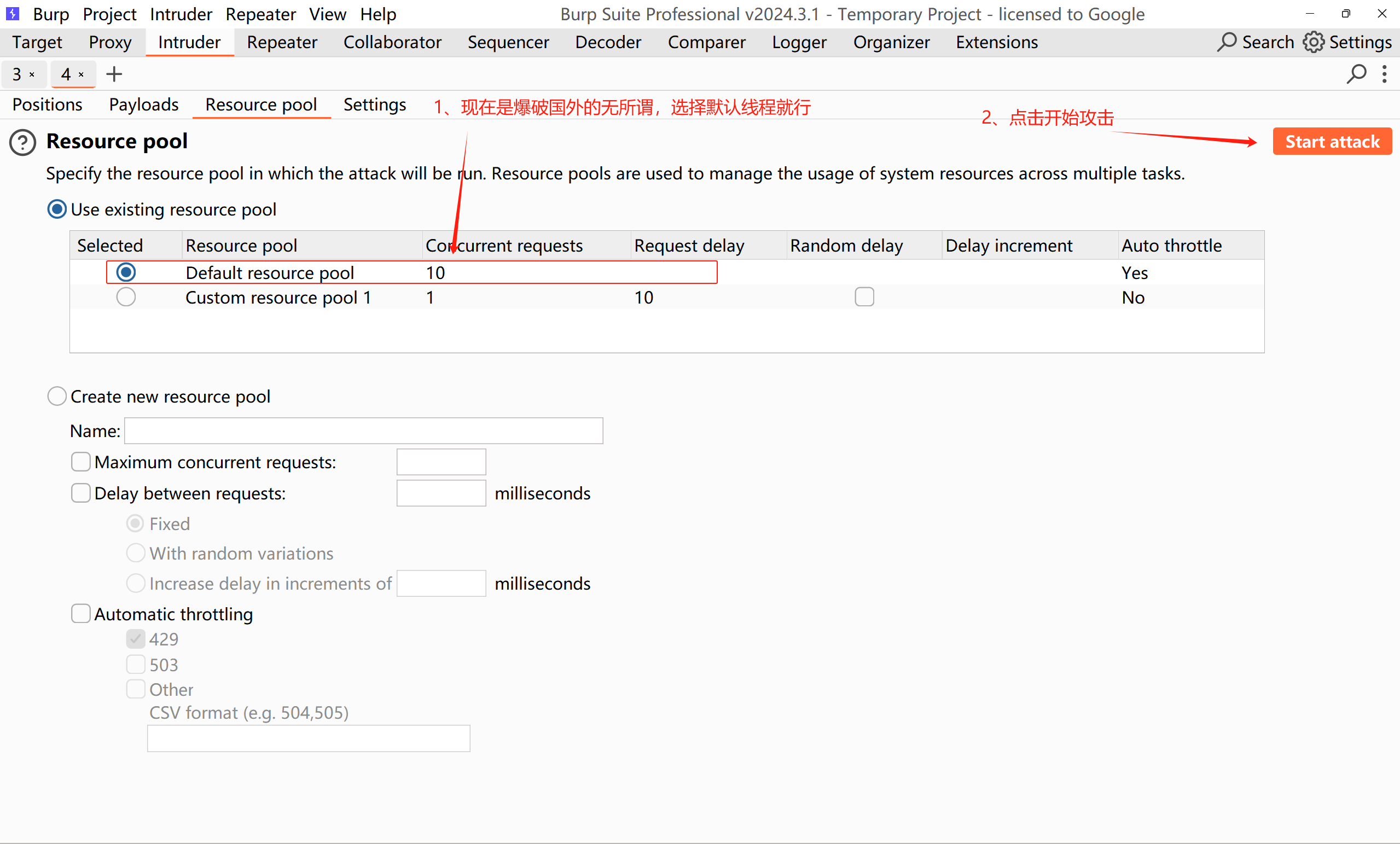Image resolution: width=1400 pixels, height=844 pixels.
Task: Toggle Random delay checkbox for custom pool
Action: (x=864, y=297)
